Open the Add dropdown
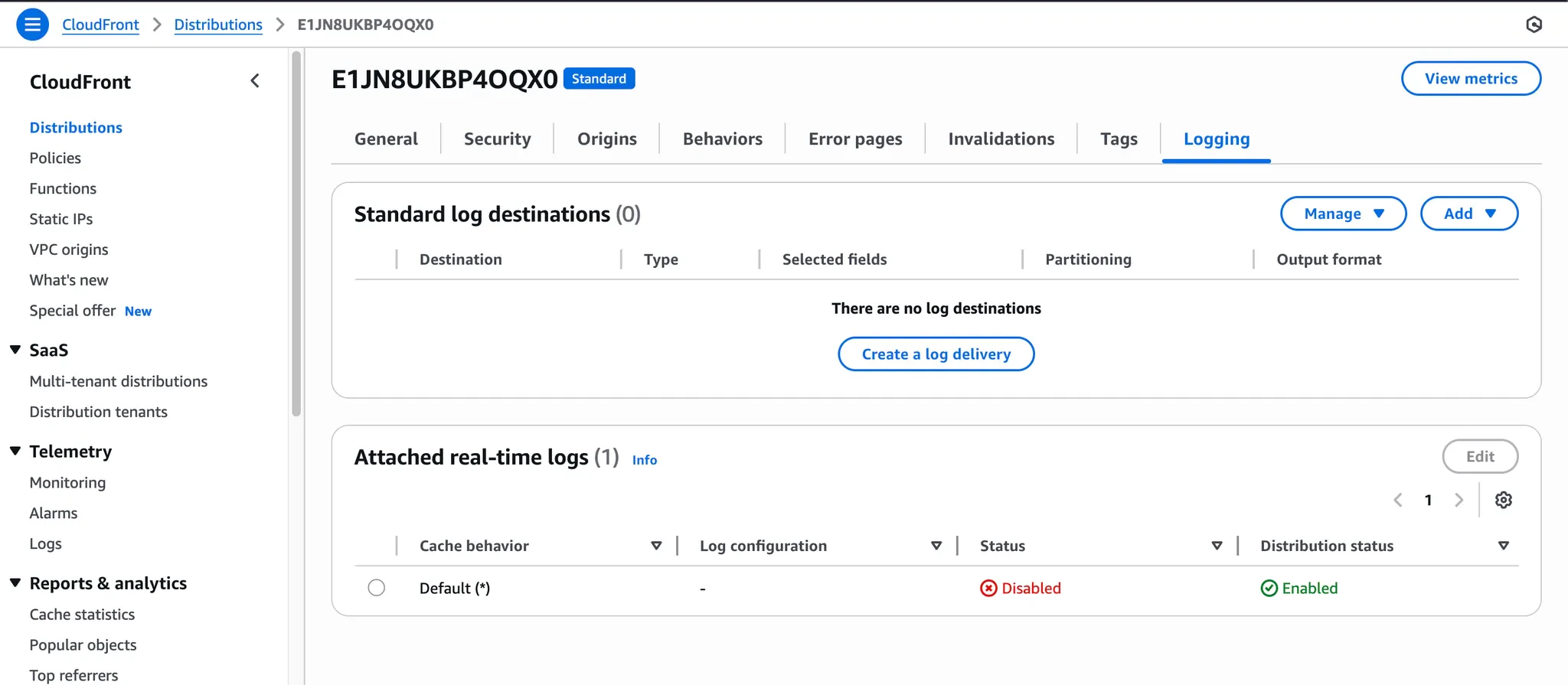 point(1468,214)
